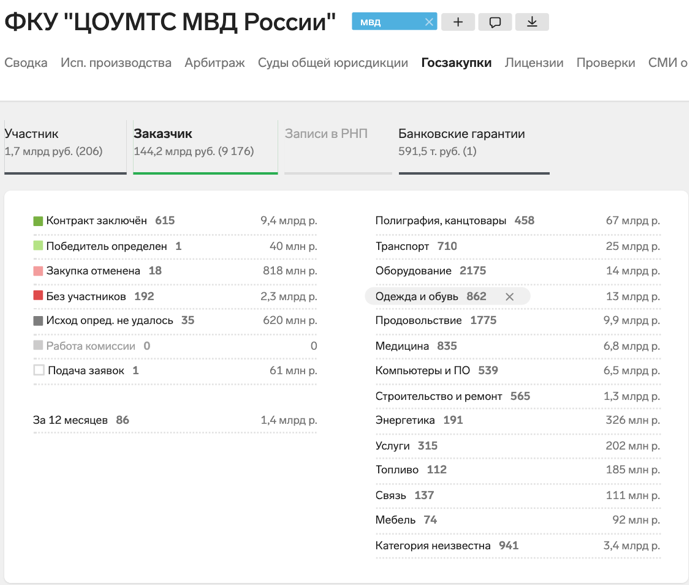This screenshot has width=689, height=585.
Task: Select the Заказчик subtab
Action: (x=205, y=147)
